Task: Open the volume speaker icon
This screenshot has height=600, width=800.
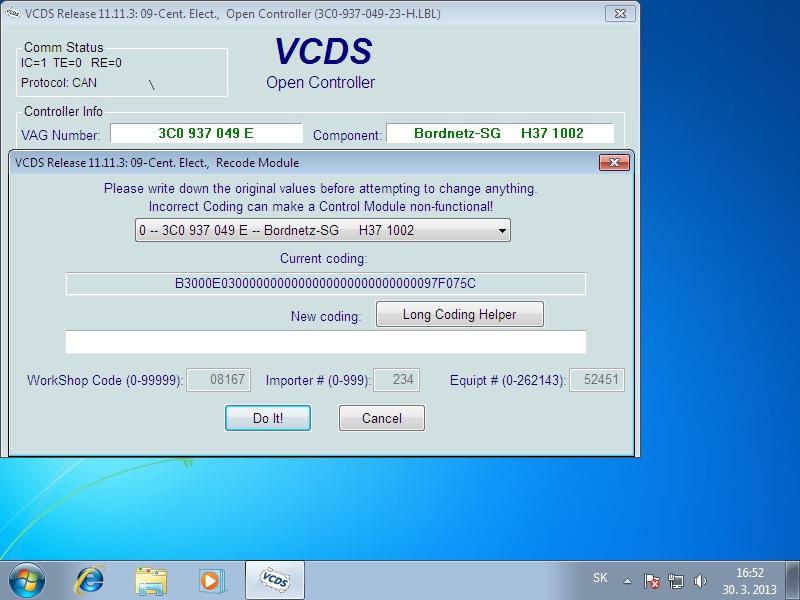Action: point(700,581)
